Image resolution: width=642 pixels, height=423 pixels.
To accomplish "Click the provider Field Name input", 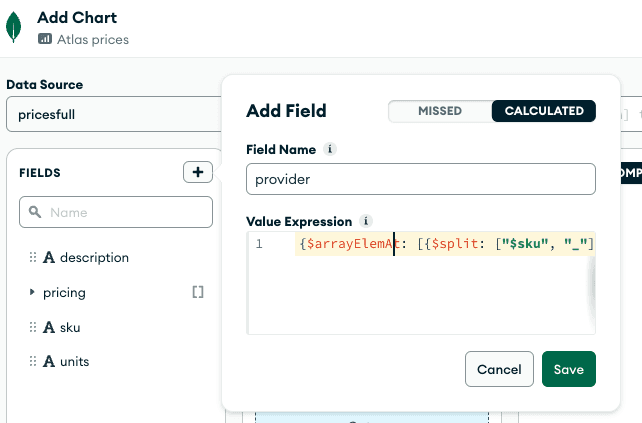I will click(x=420, y=178).
